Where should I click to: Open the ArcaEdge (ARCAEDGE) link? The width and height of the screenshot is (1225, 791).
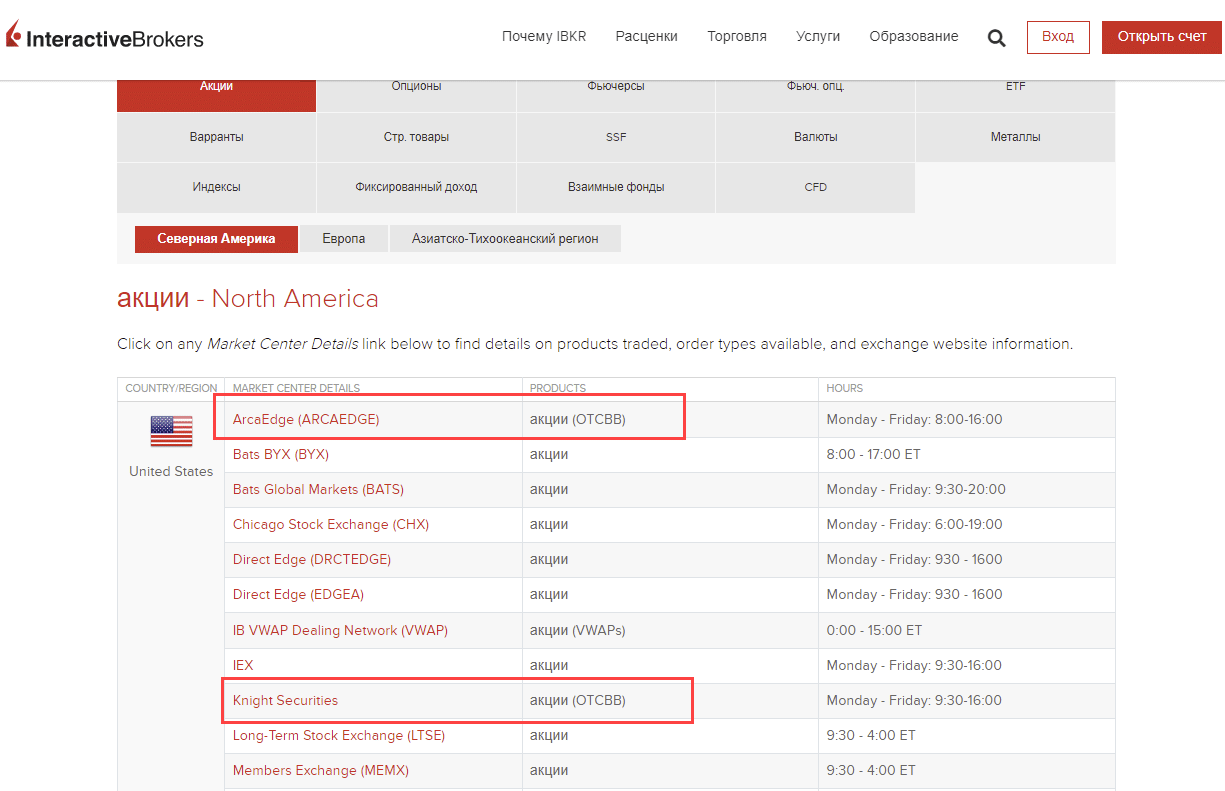pyautogui.click(x=306, y=420)
